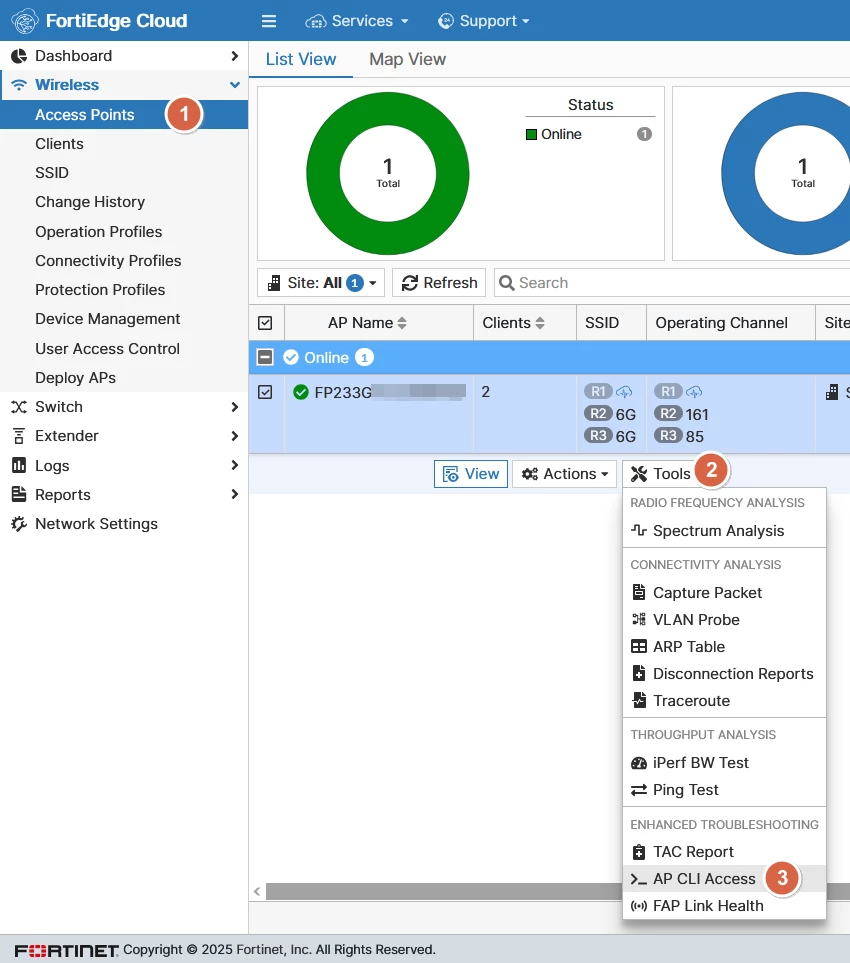Click the Traceroute icon
Viewport: 850px width, 963px height.
[x=639, y=700]
